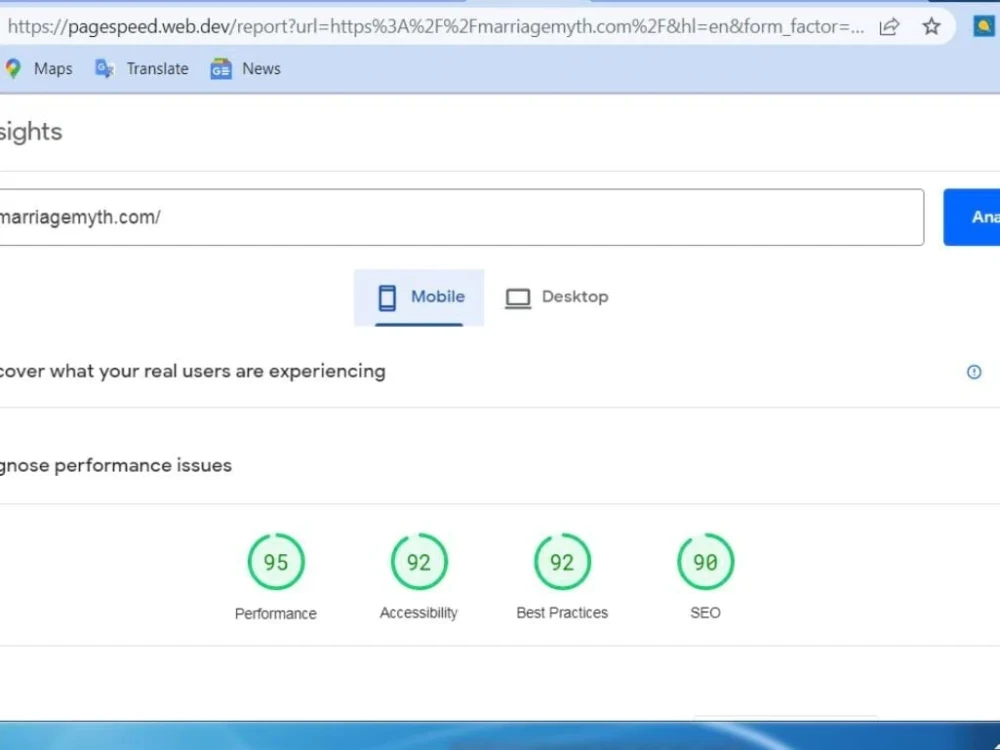Image resolution: width=1000 pixels, height=750 pixels.
Task: Open the Translate bookmark
Action: [x=142, y=69]
